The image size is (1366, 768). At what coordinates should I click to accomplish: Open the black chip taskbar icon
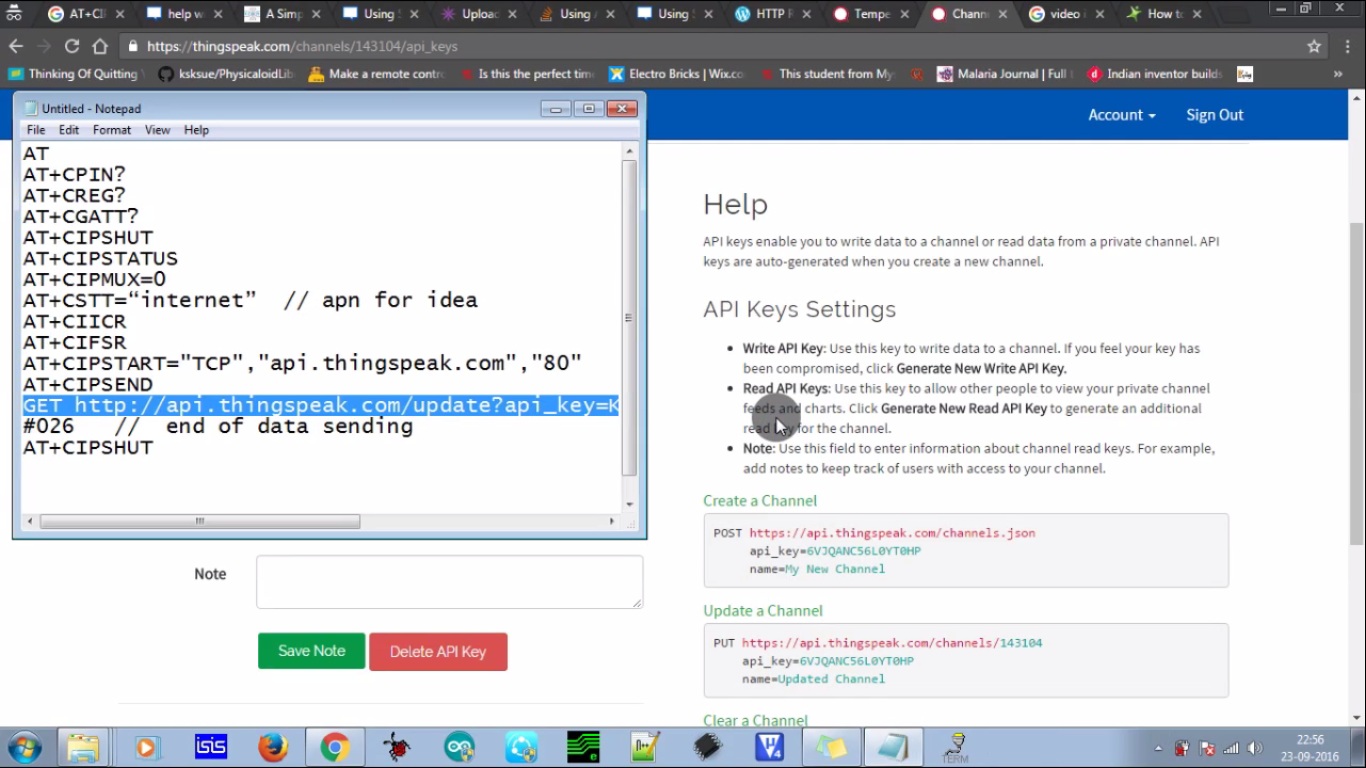coord(708,747)
